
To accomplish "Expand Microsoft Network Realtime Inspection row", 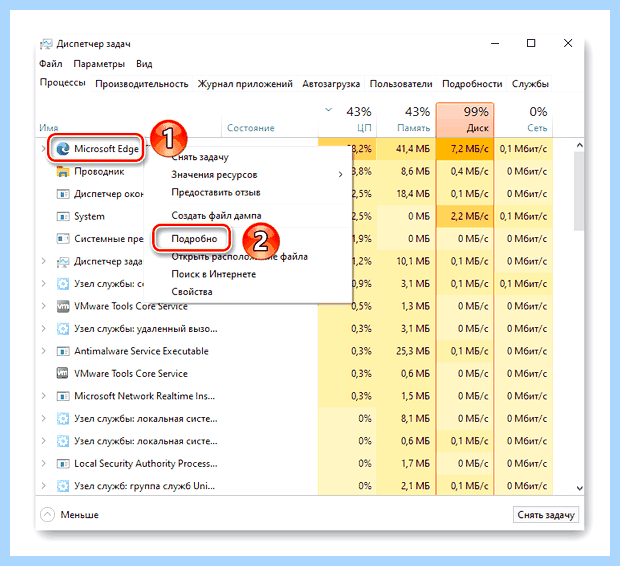I will tap(43, 396).
